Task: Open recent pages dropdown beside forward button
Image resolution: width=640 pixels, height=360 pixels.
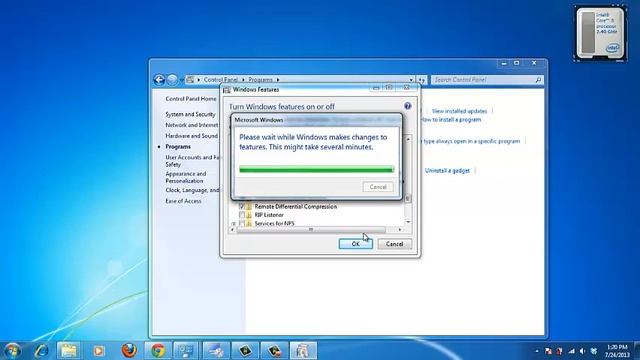Action: [182, 80]
